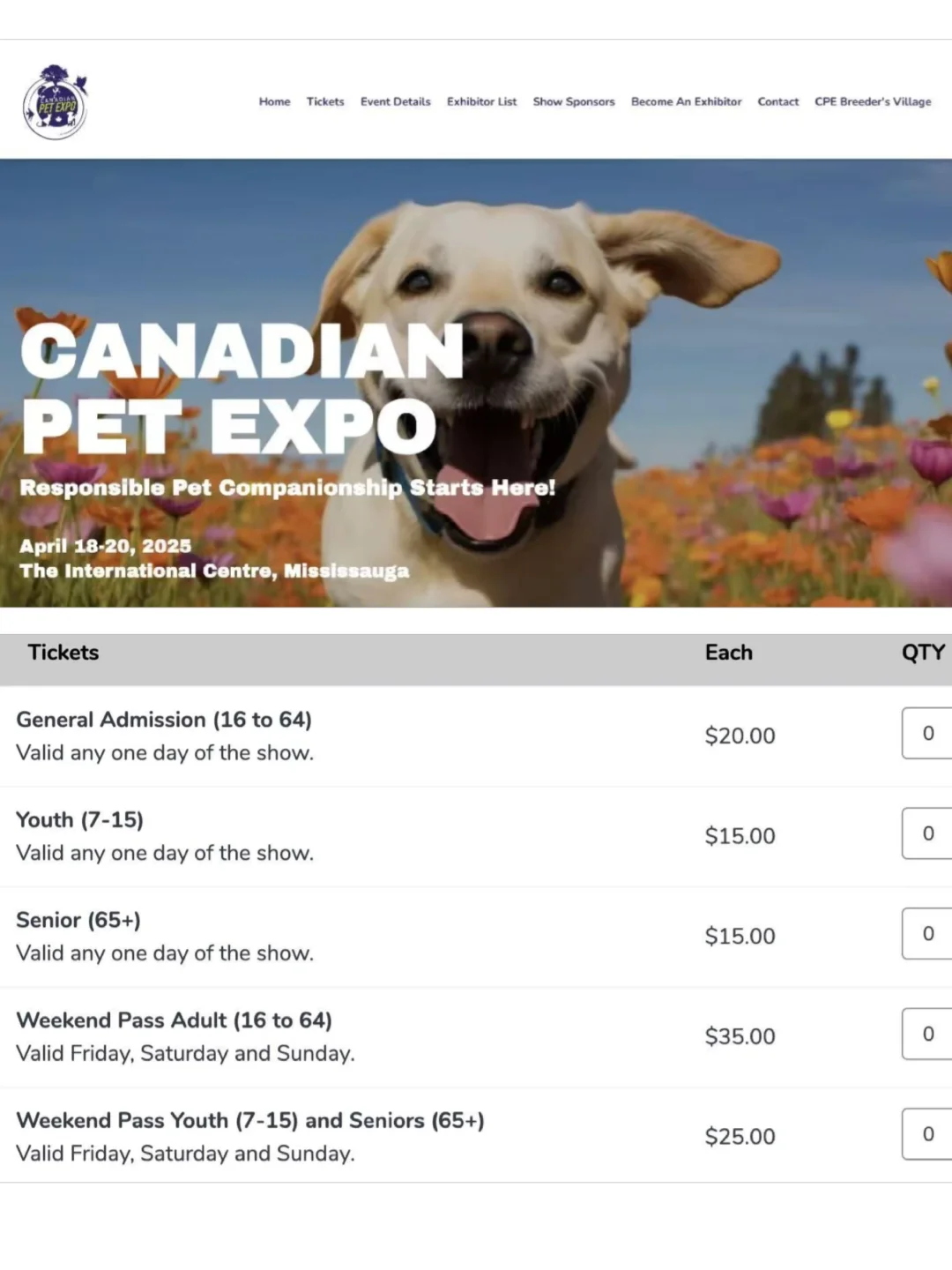Image resolution: width=952 pixels, height=1270 pixels.
Task: Open the Home nav link
Action: (x=274, y=102)
